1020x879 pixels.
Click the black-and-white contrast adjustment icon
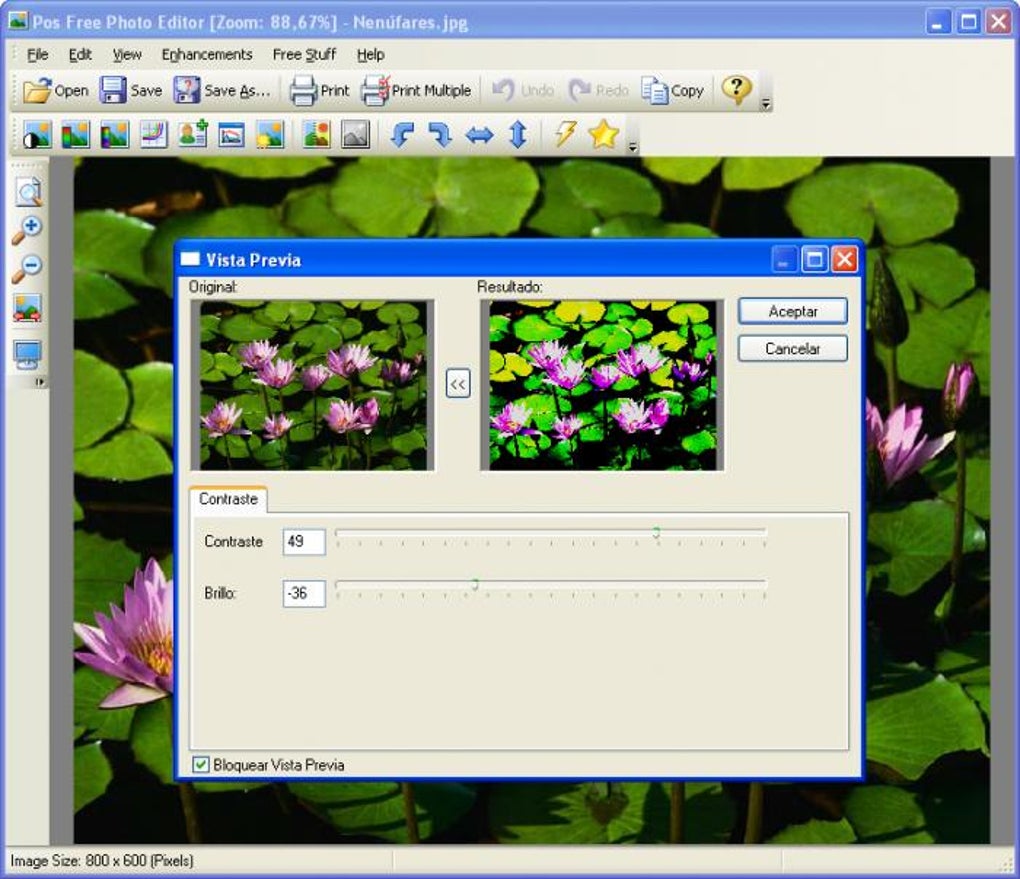[37, 135]
